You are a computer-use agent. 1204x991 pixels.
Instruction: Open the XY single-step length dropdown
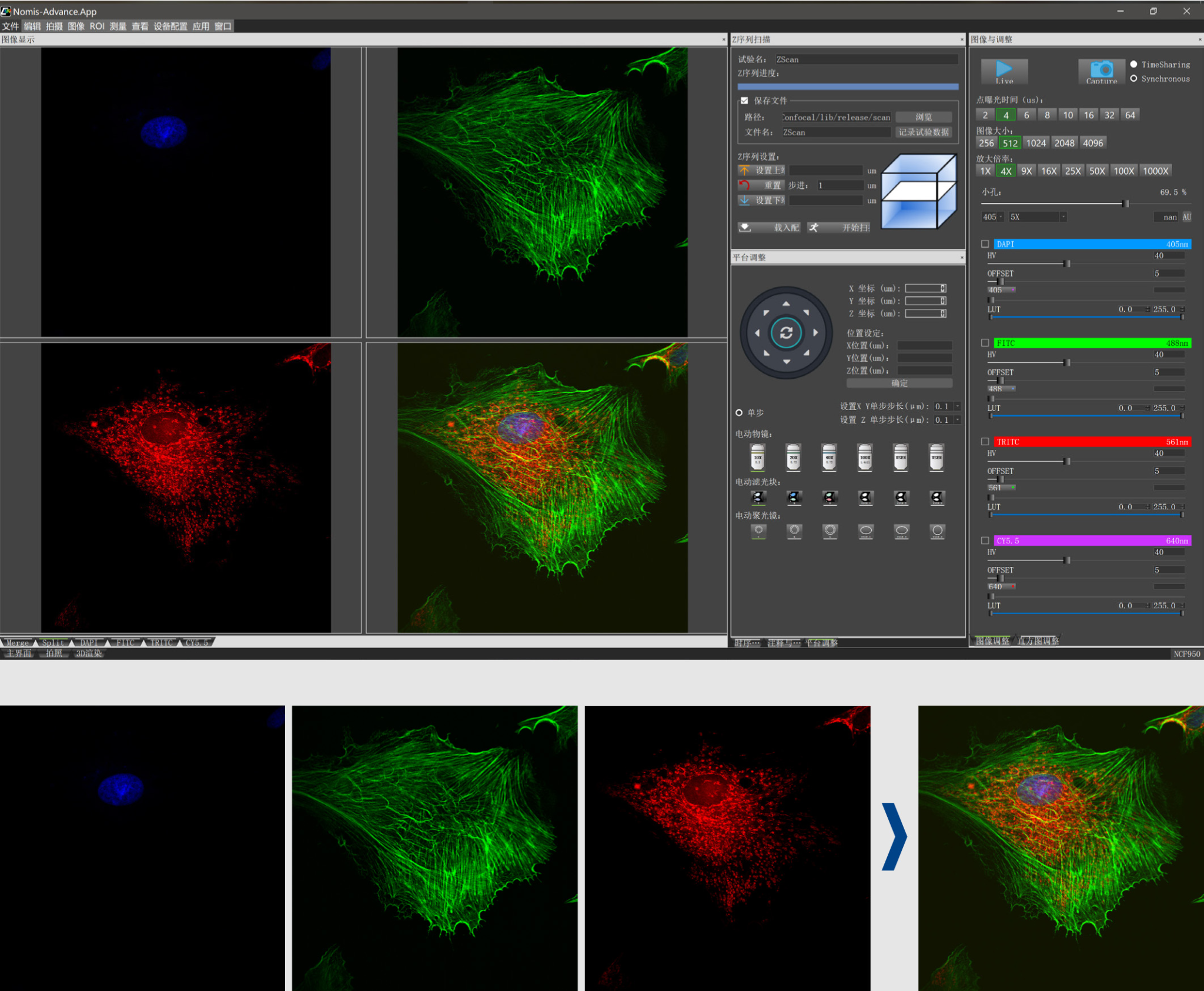pos(958,406)
